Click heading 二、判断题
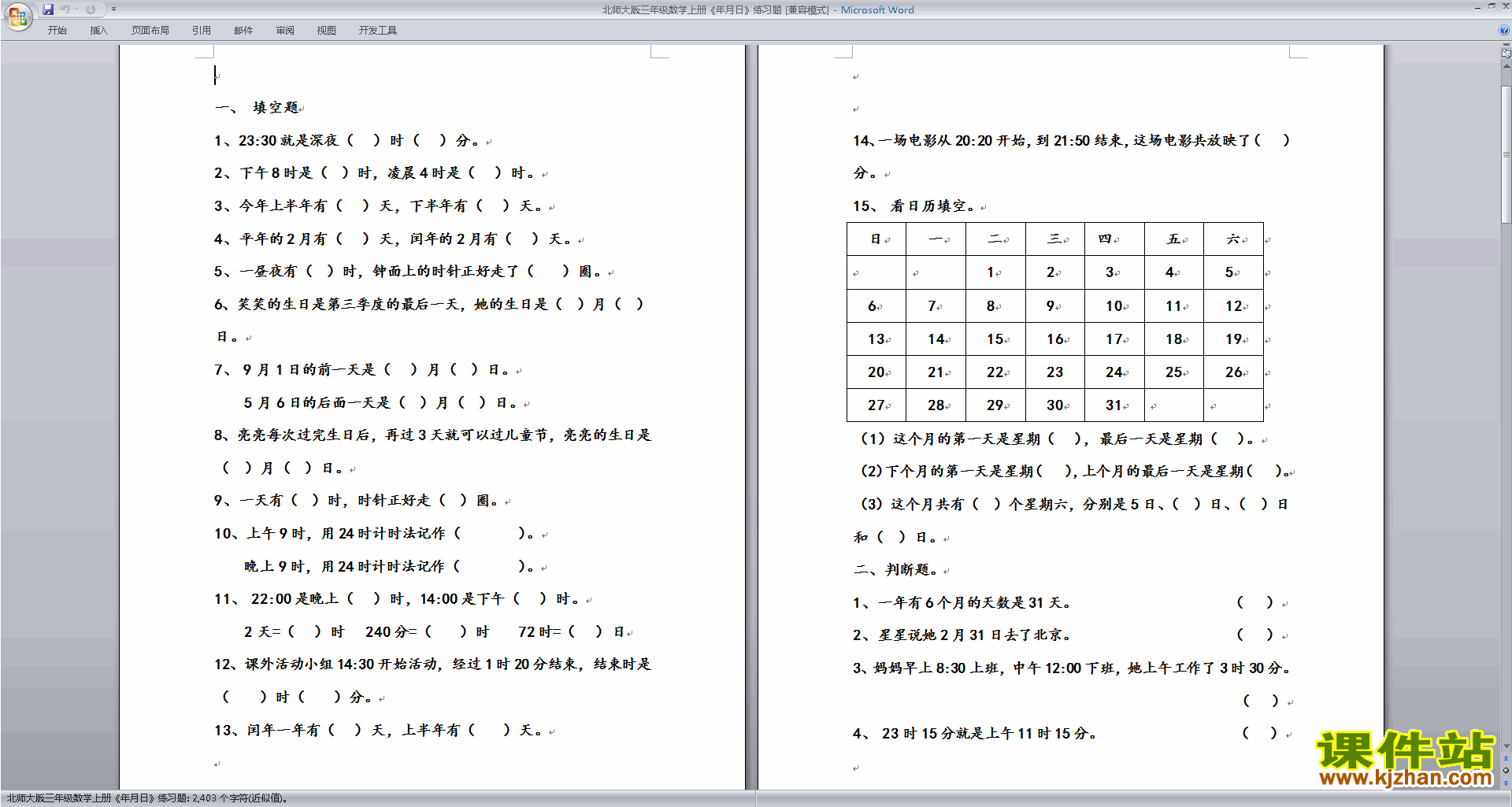This screenshot has height=807, width=1512. [896, 569]
